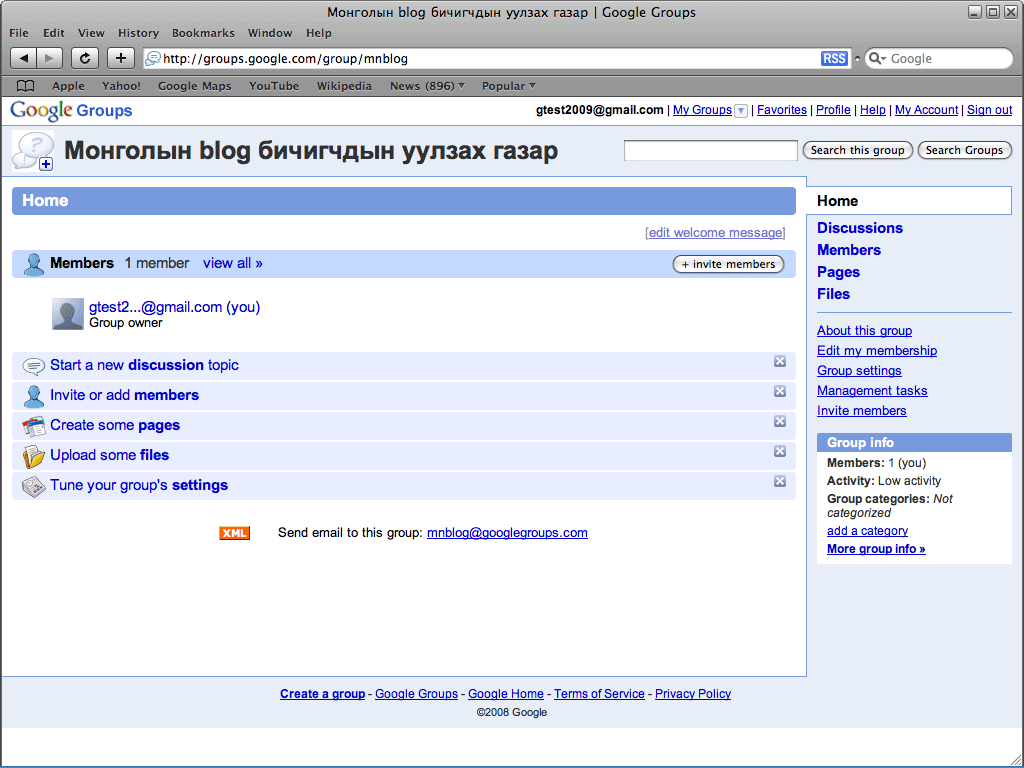
Task: Click the pages icon beside Create some pages
Action: pos(33,426)
